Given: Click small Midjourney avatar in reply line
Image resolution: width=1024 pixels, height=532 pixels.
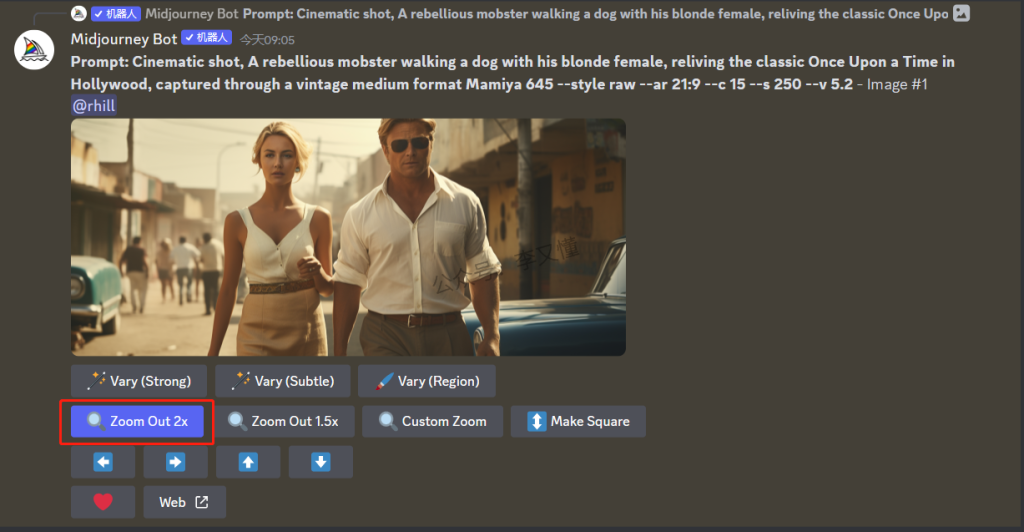Looking at the screenshot, I should click(x=79, y=13).
